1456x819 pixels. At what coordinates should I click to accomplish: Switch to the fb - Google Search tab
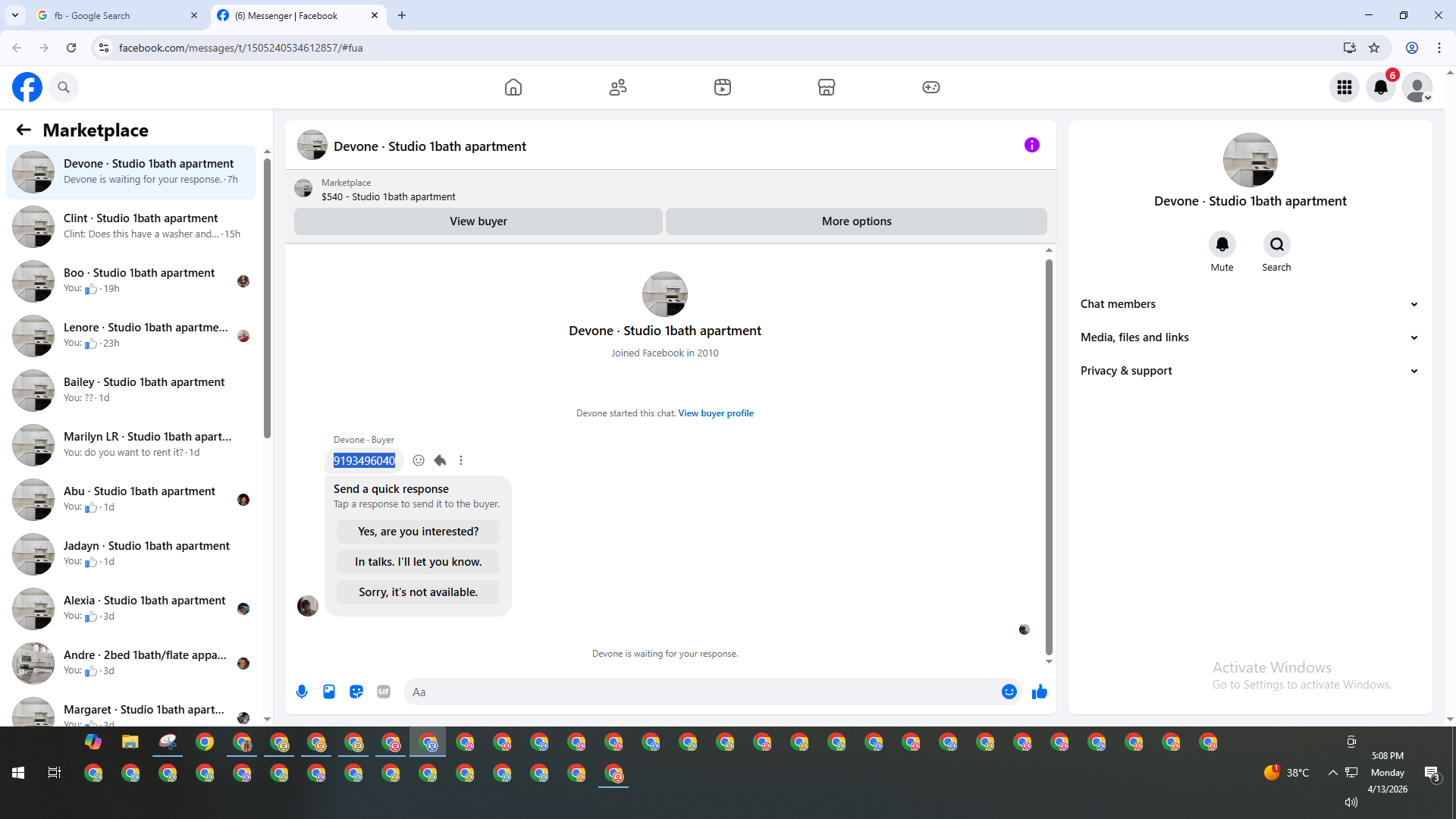click(x=118, y=15)
